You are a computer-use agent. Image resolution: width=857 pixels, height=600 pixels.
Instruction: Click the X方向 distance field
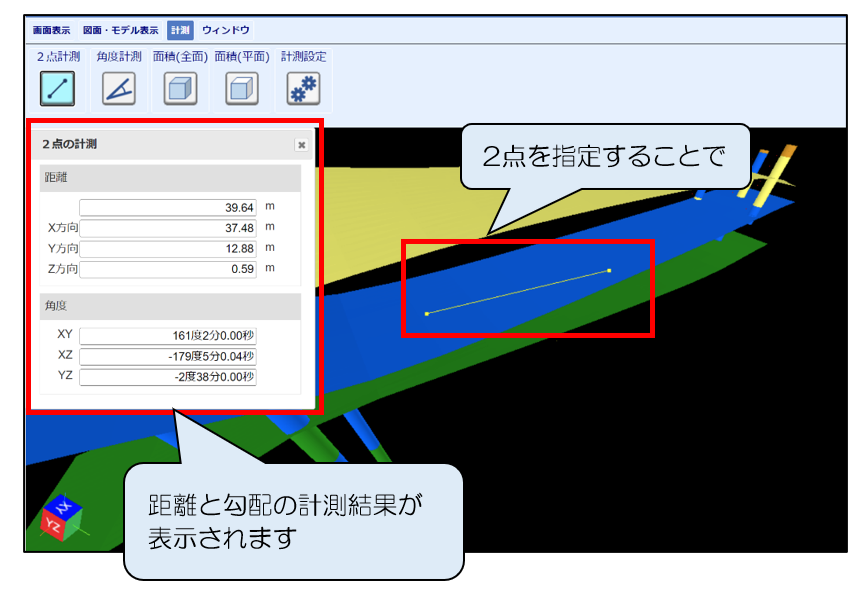(x=168, y=228)
